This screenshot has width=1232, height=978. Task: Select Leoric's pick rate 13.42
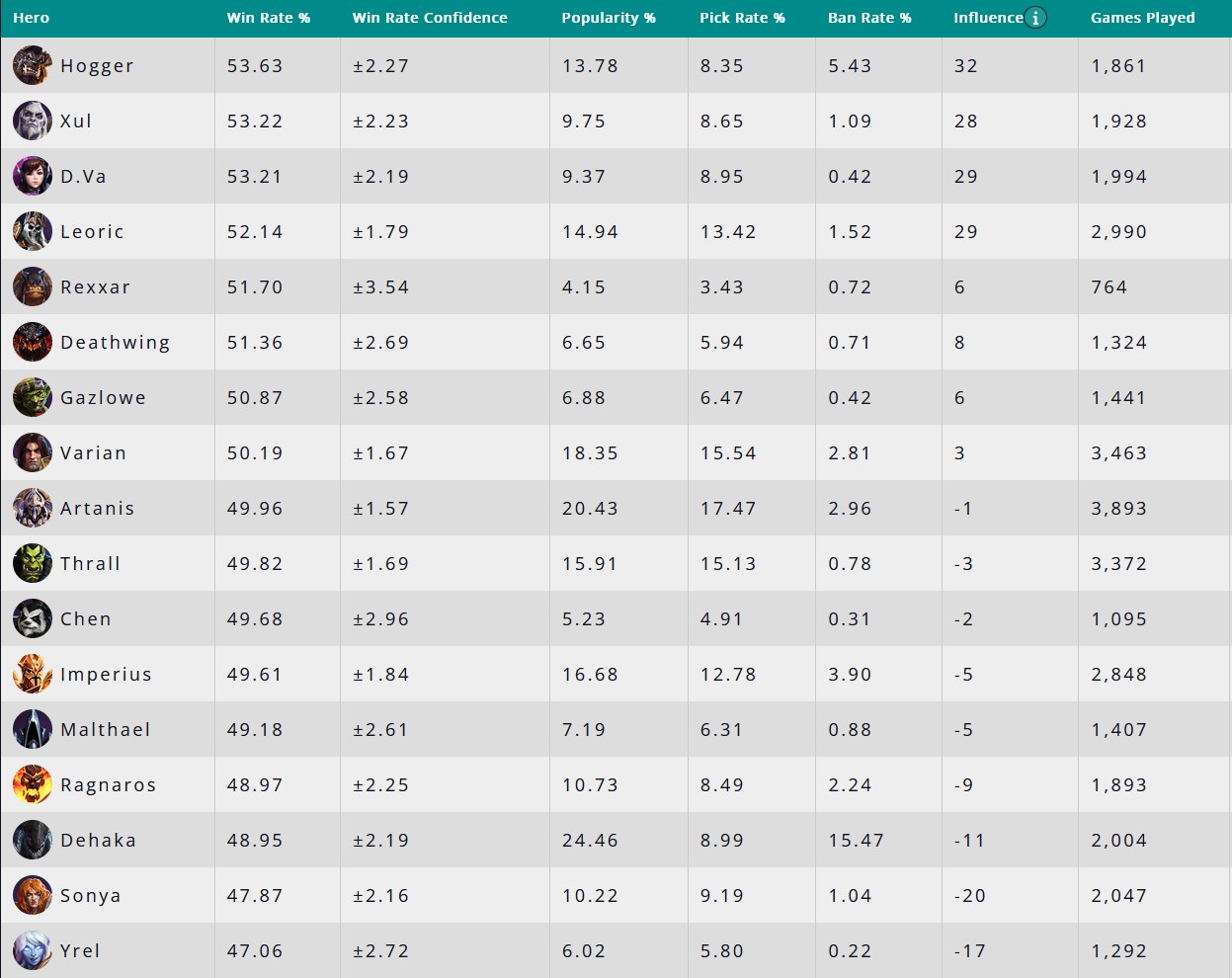728,232
